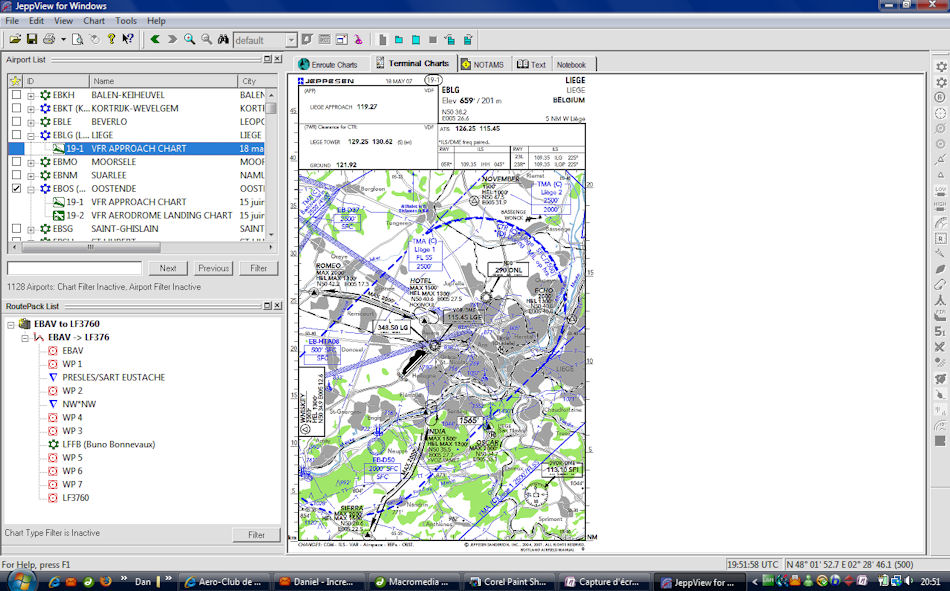Collapse the EBLG Liege tree node
950x591 pixels.
(31, 135)
